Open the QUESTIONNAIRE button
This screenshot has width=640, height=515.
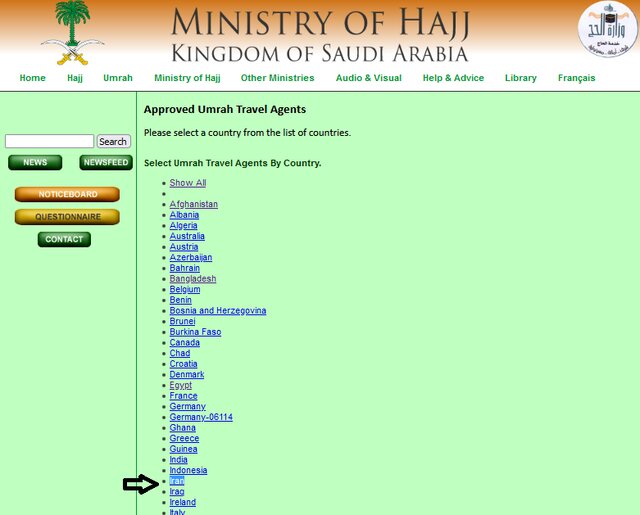click(x=67, y=217)
